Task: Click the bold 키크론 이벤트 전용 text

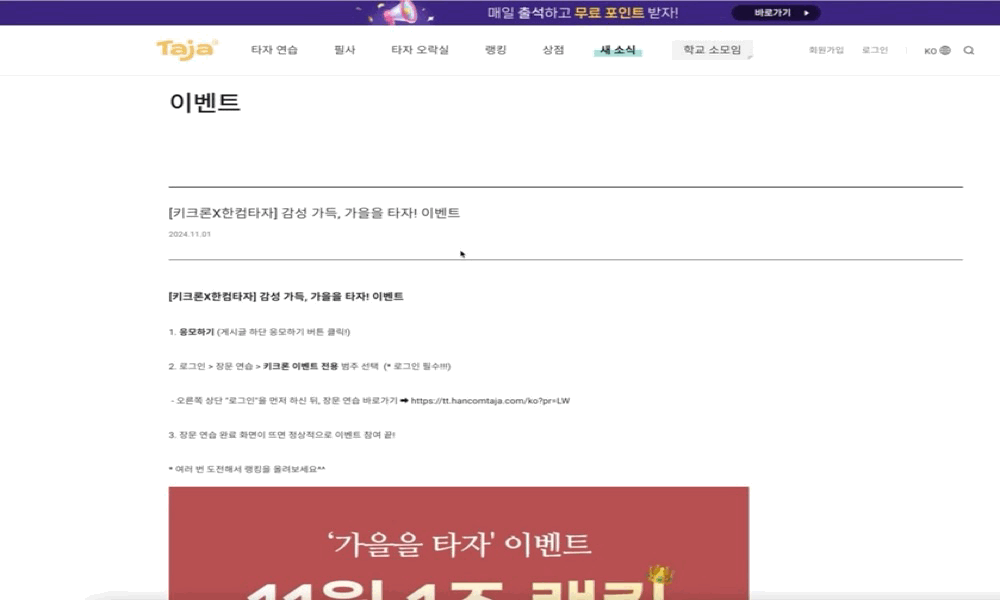Action: coord(300,366)
